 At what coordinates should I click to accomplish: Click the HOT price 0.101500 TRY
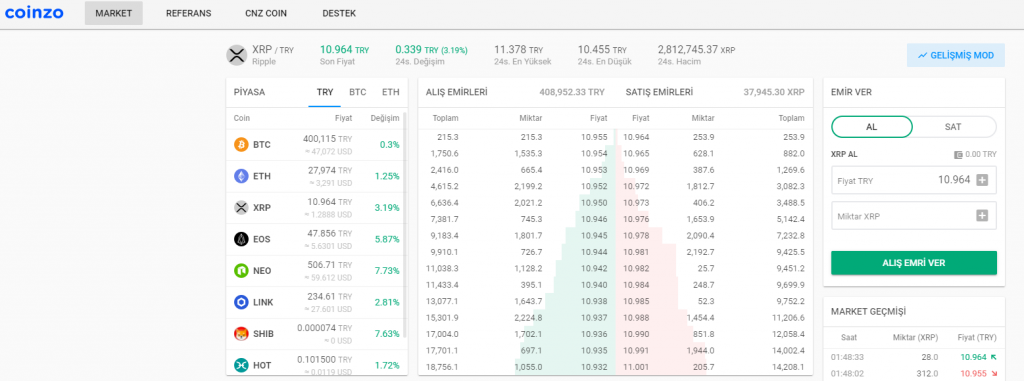pyautogui.click(x=325, y=359)
